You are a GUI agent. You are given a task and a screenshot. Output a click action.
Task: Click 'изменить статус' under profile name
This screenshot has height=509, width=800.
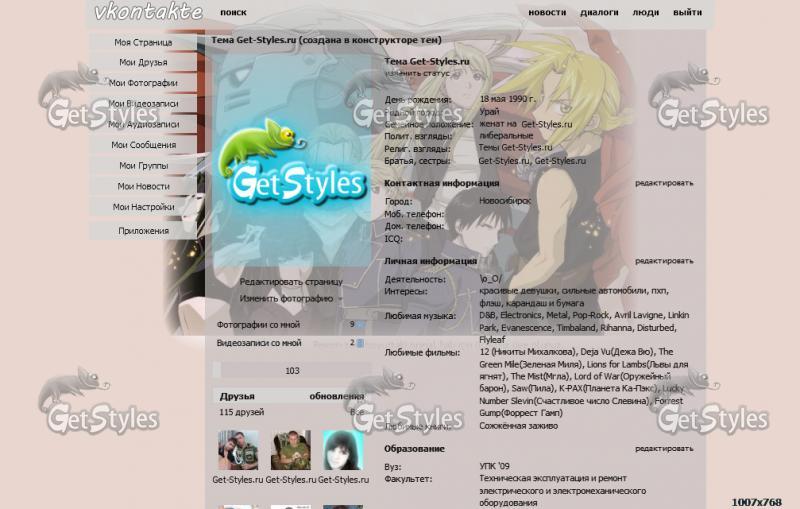pyautogui.click(x=418, y=73)
